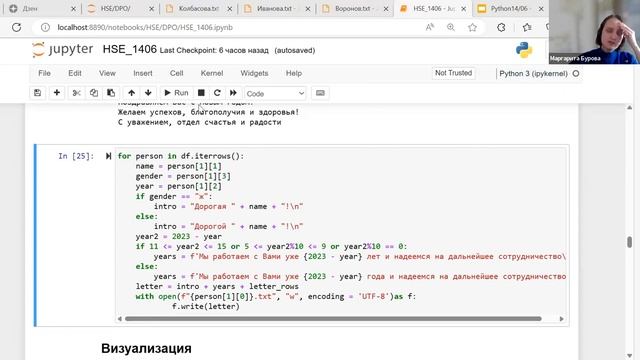Close the Python14/06 browser tab
Image resolution: width=640 pixels, height=360 pixels.
tap(541, 9)
